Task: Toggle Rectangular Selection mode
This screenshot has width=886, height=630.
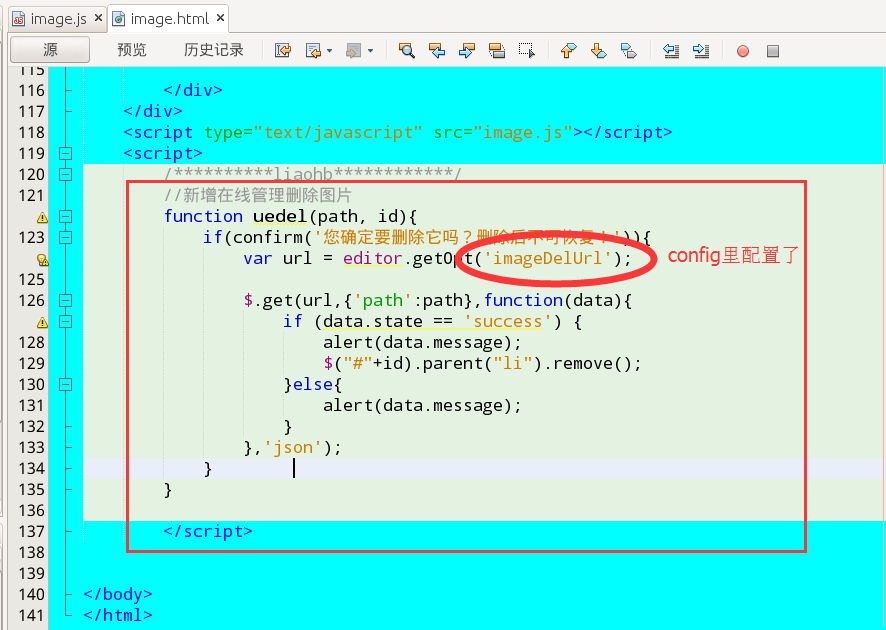Action: [527, 51]
